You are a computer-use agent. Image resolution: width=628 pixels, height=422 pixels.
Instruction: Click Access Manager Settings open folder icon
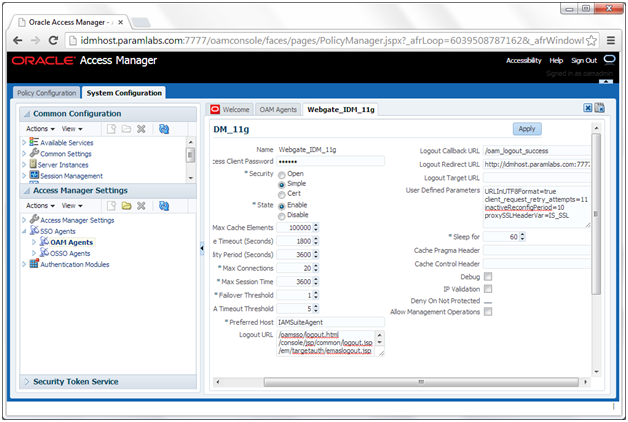point(127,206)
